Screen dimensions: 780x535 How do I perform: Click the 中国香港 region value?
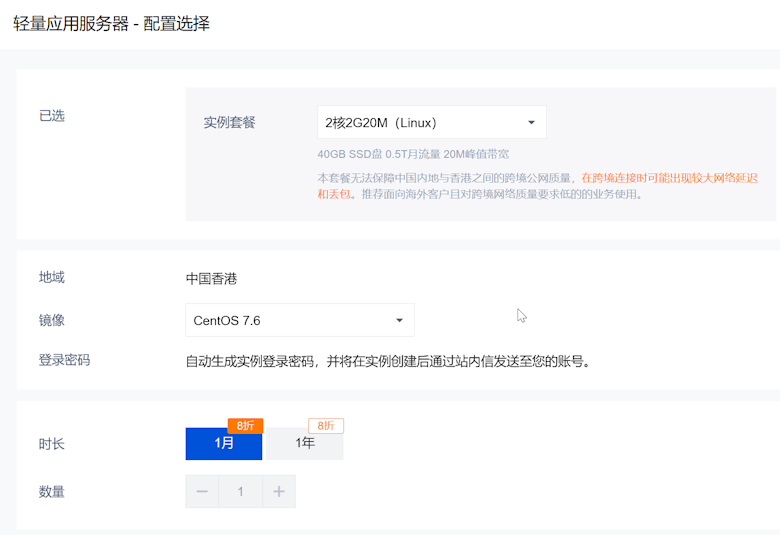click(x=211, y=279)
